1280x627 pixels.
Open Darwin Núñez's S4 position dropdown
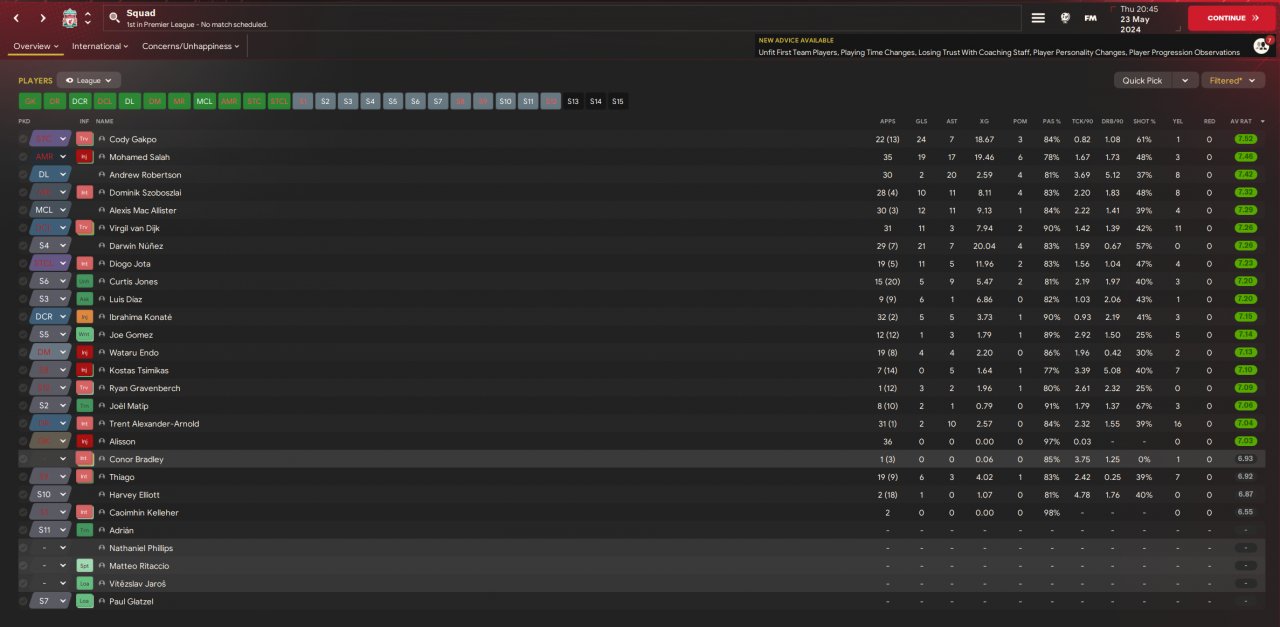tap(50, 246)
